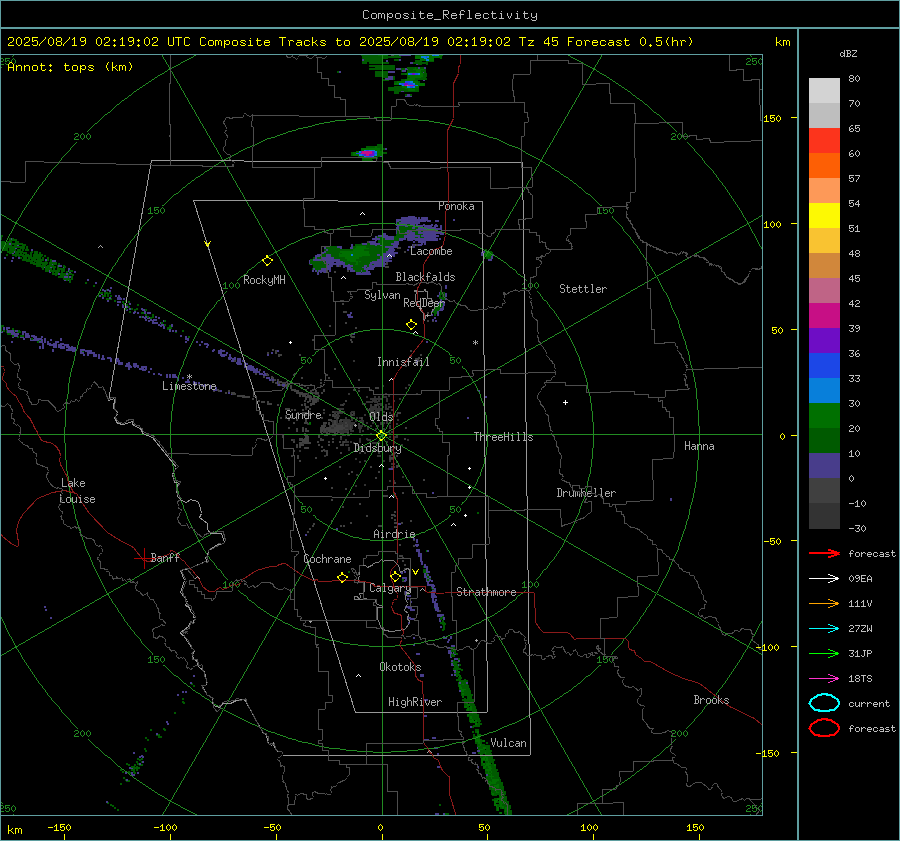Click the Strathmore town label
The width and height of the screenshot is (900, 841).
pos(486,592)
